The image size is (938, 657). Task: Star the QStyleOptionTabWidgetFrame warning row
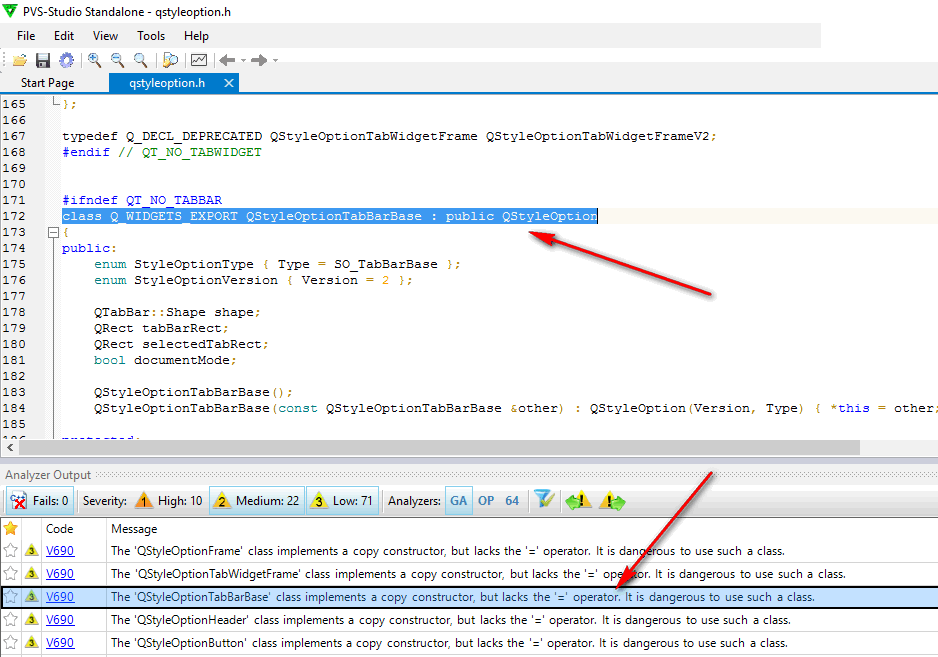(x=10, y=573)
